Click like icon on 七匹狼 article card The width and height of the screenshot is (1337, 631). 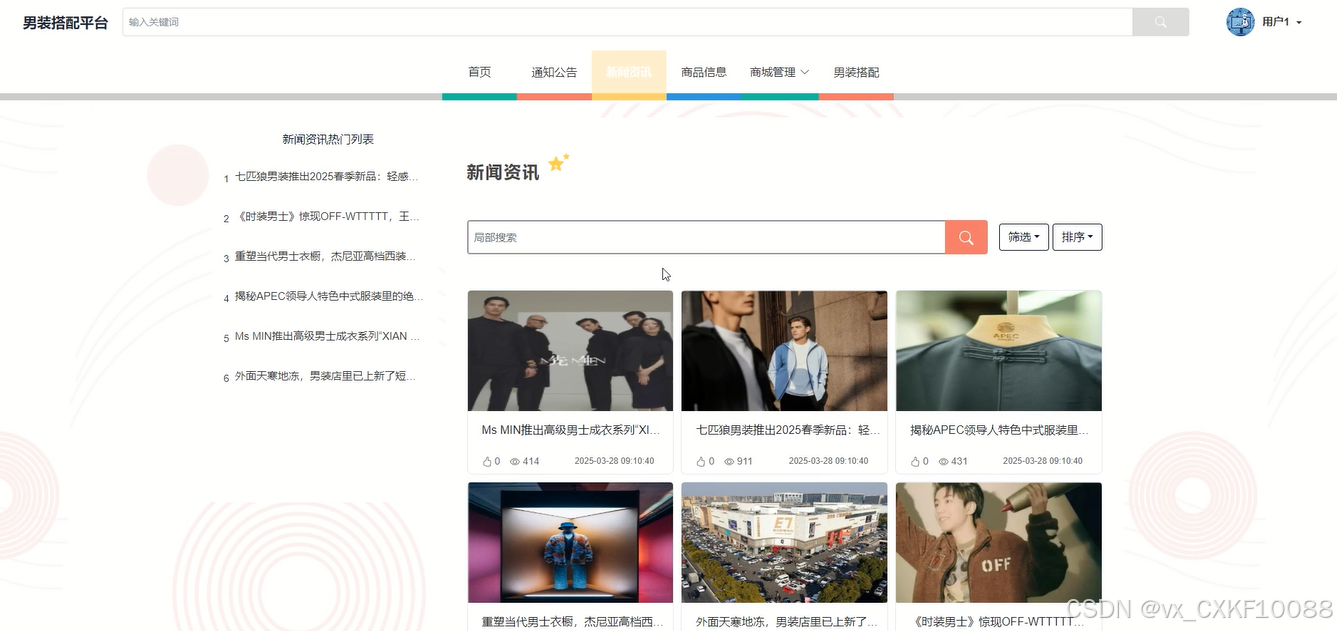coord(702,461)
